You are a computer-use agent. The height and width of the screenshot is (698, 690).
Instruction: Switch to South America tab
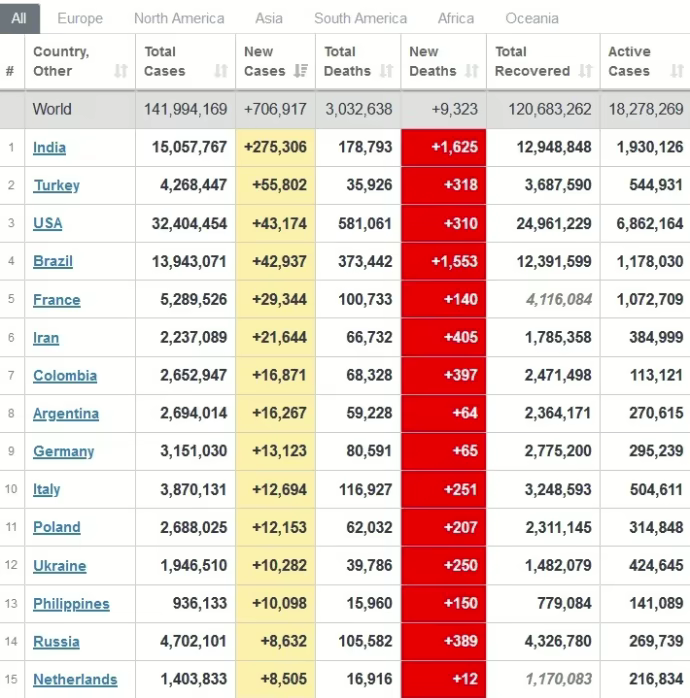click(x=360, y=18)
